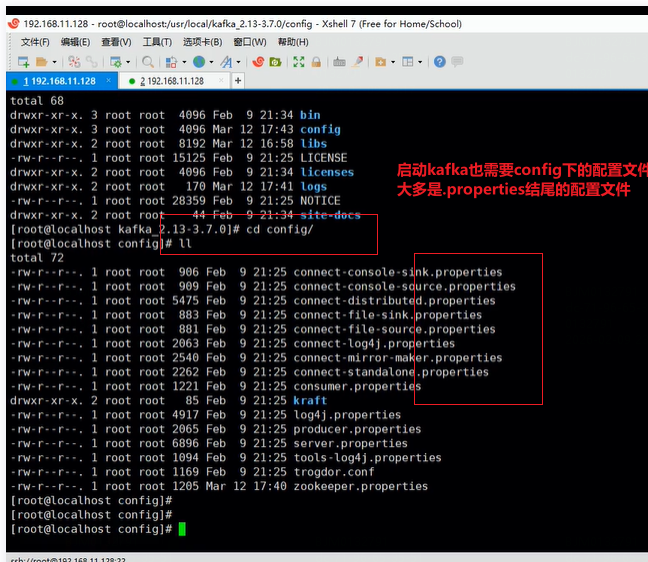Click the 'total 72' line
648x562 pixels.
pos(37,258)
